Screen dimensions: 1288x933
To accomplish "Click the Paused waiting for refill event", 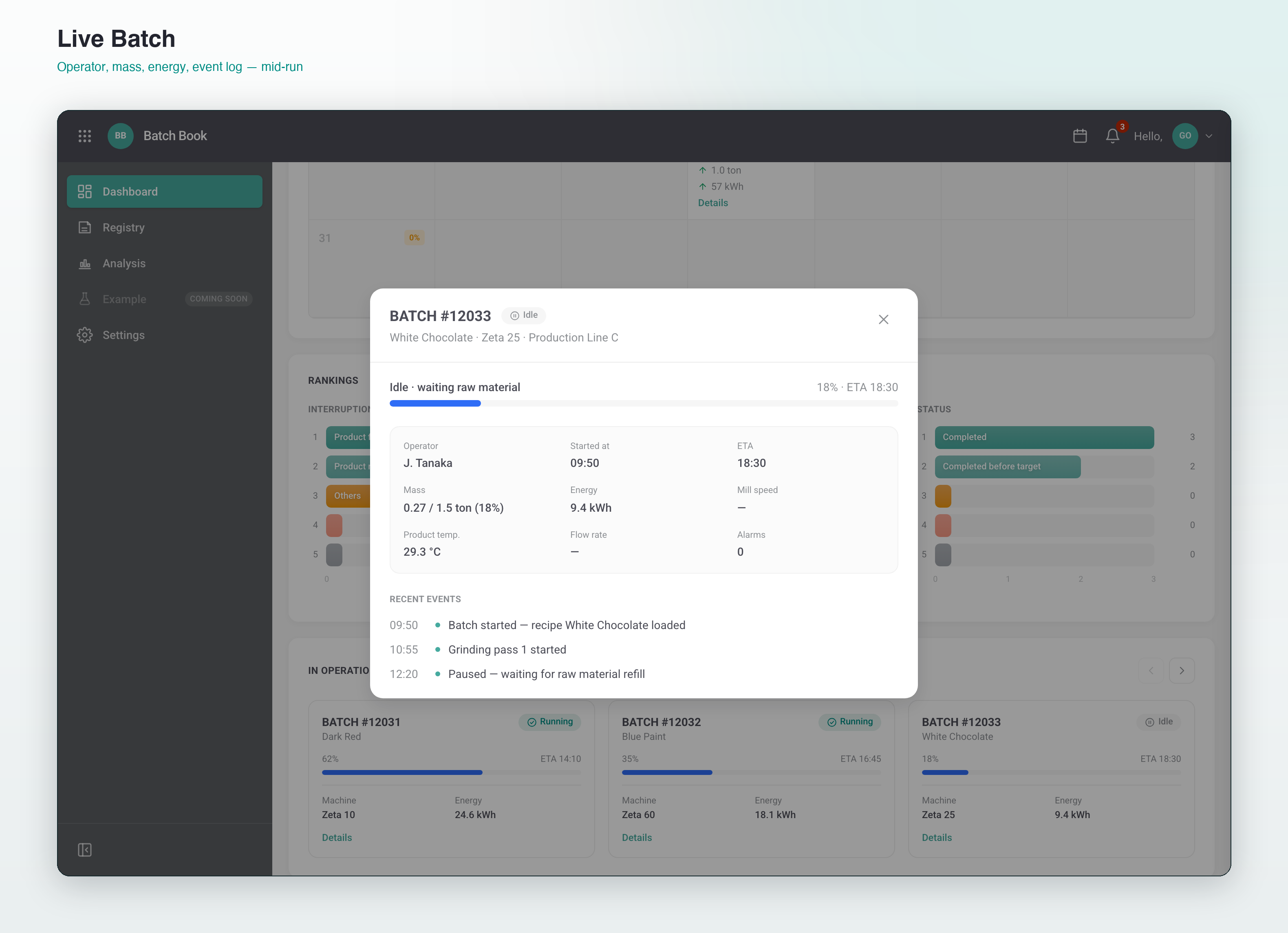I will click(517, 673).
